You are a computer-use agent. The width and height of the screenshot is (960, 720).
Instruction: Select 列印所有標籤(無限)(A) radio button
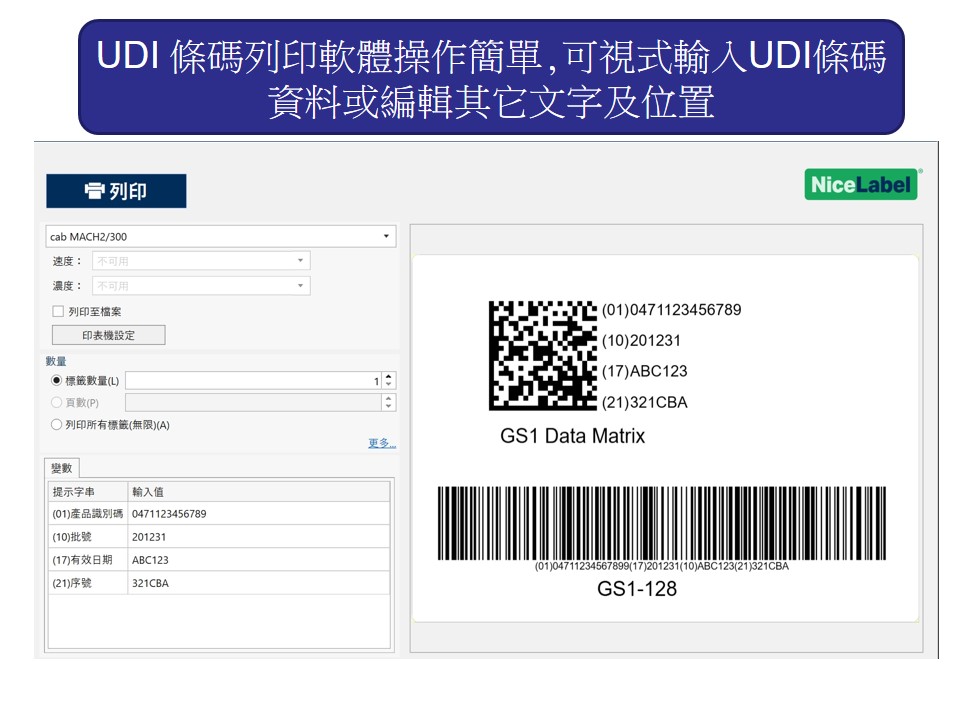pos(56,424)
